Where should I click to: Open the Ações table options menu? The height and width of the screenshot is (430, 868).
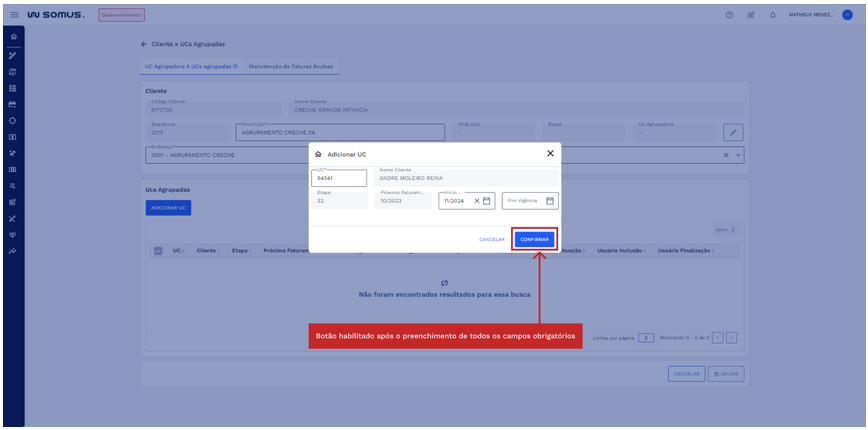pyautogui.click(x=732, y=230)
